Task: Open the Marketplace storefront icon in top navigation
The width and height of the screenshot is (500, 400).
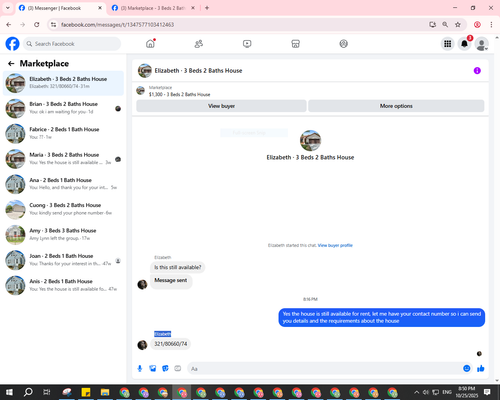Action: pyautogui.click(x=295, y=44)
